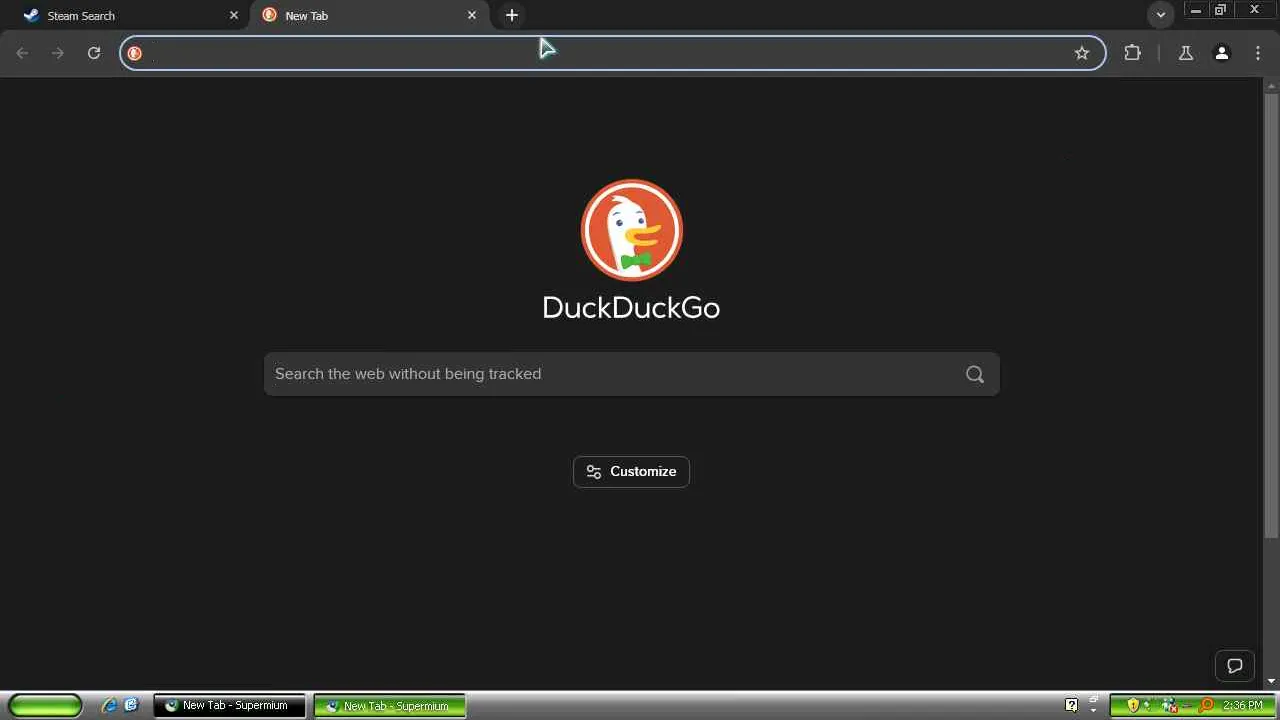Click the DuckDuckGo site icon in address bar
1280x720 pixels.
pyautogui.click(x=135, y=53)
